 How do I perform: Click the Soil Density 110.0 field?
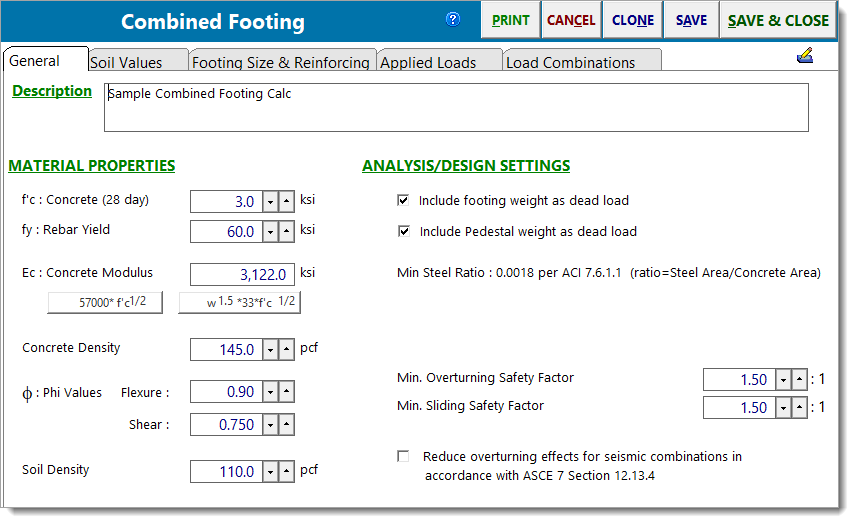pos(227,472)
